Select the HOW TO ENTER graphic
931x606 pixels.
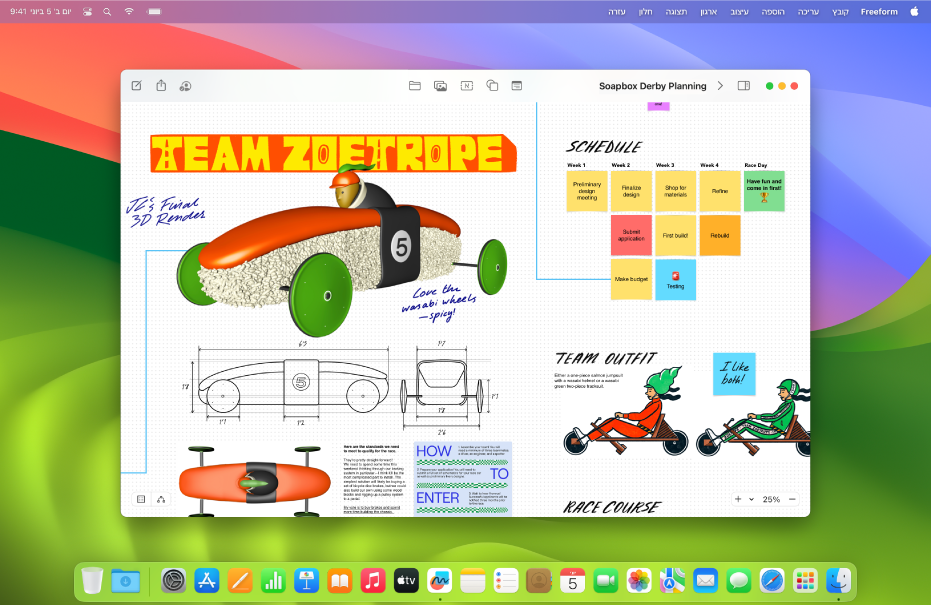463,478
